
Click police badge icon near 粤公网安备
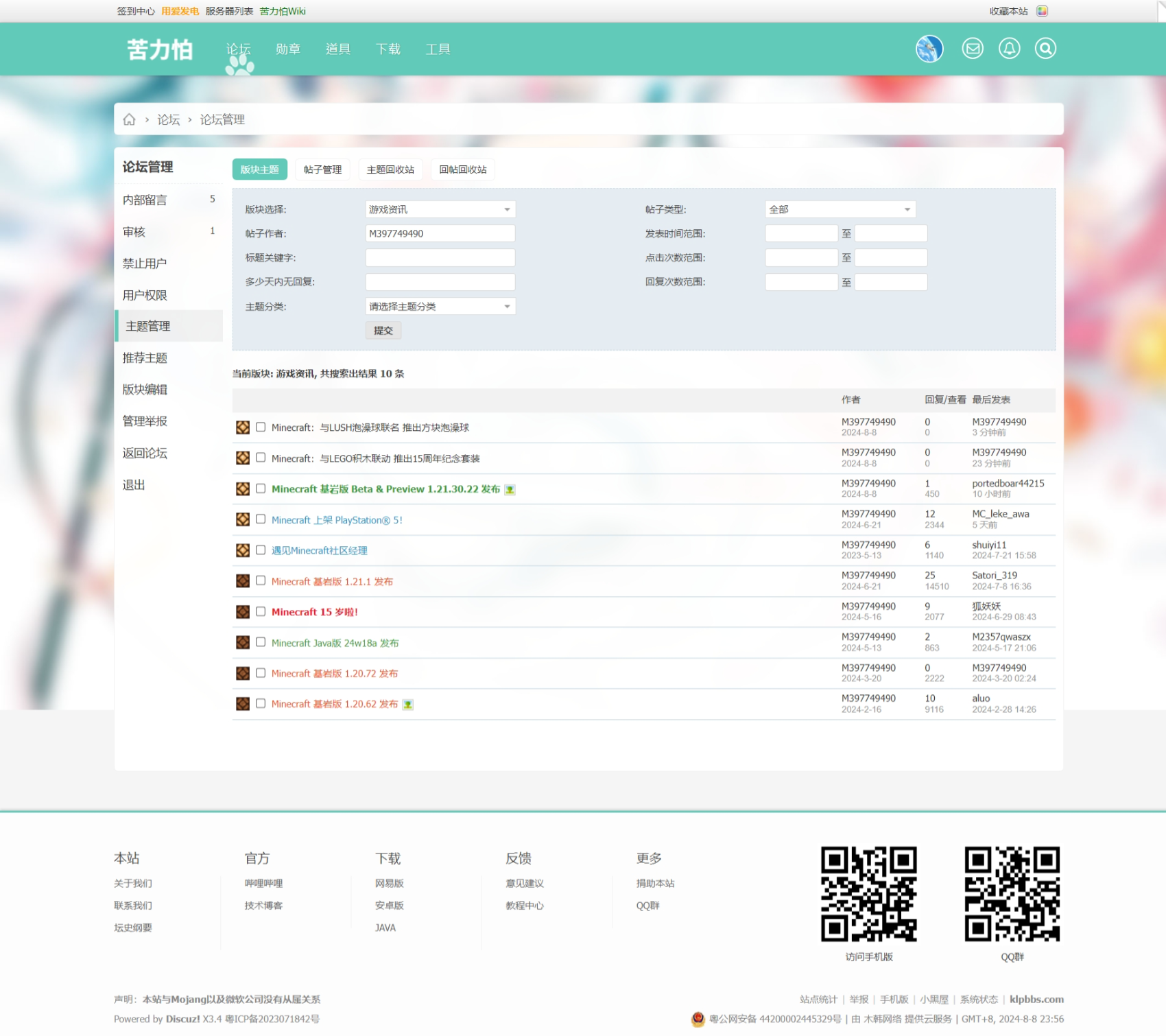(698, 1019)
